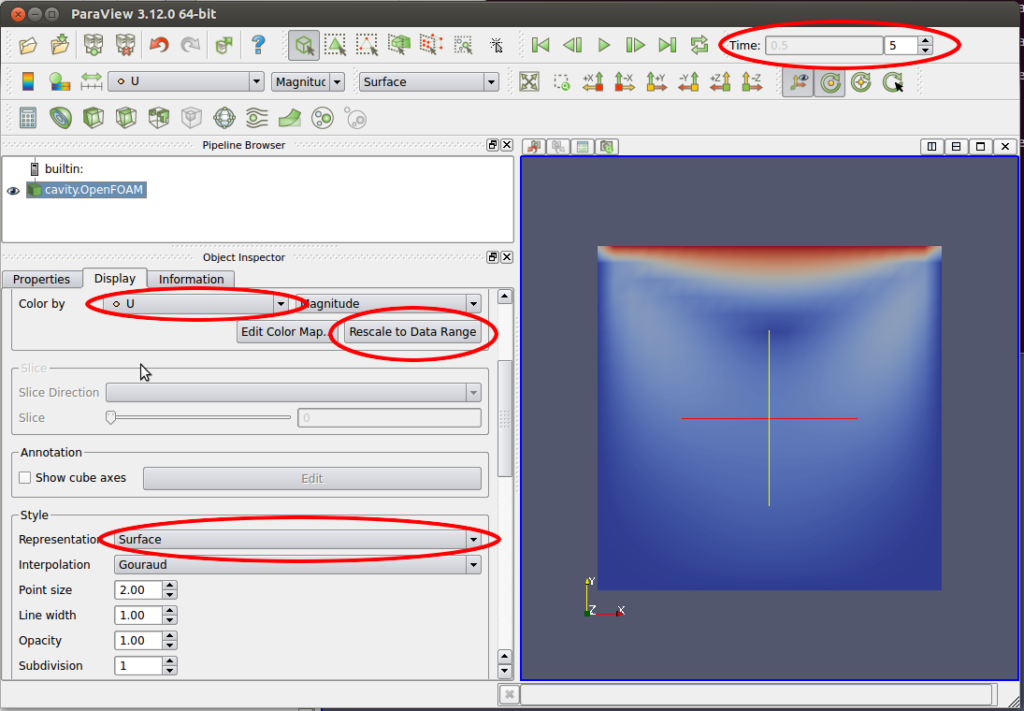Hide cavity.OpenFOAM using the eye icon
The height and width of the screenshot is (711, 1024).
tap(14, 190)
